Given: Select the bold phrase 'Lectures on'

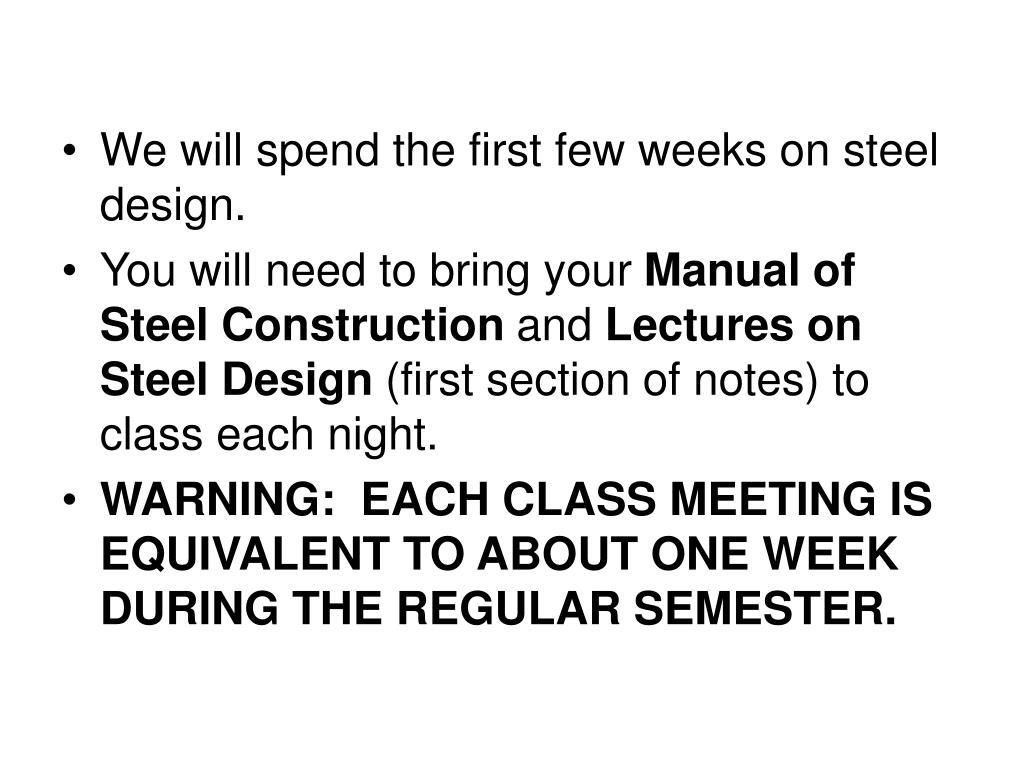Looking at the screenshot, I should point(733,325).
